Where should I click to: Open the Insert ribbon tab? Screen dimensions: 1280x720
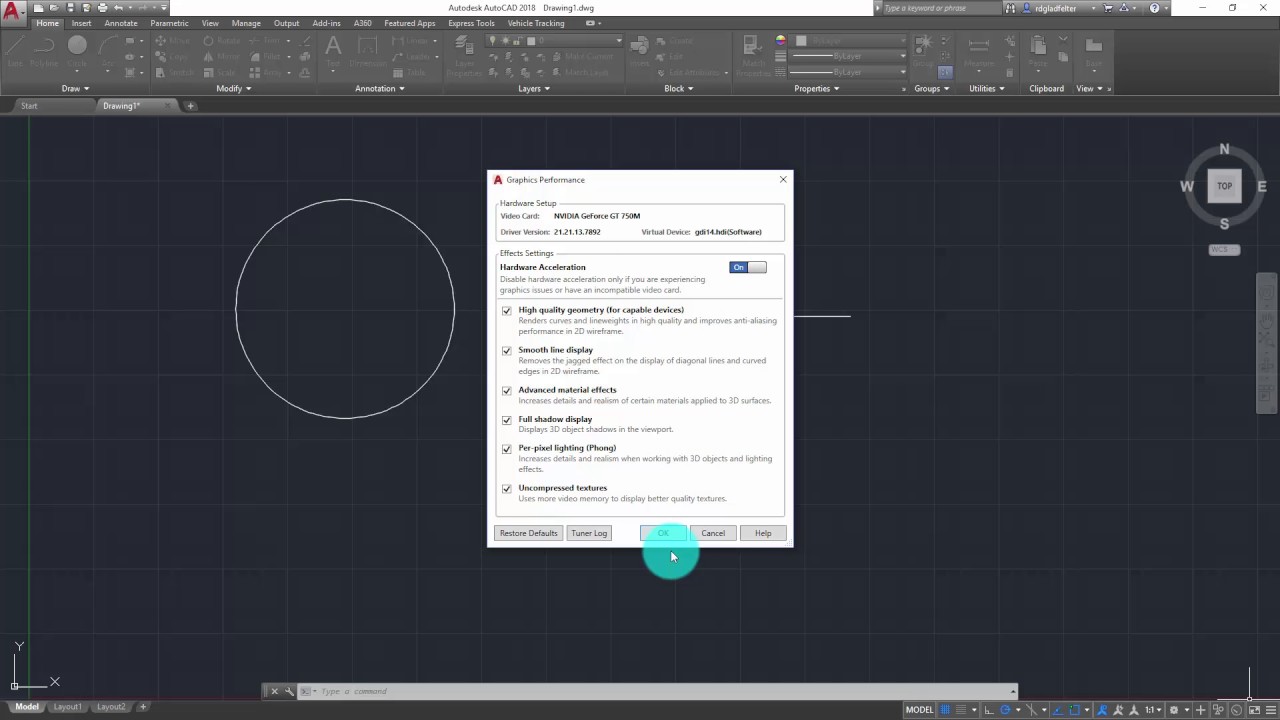click(x=81, y=23)
